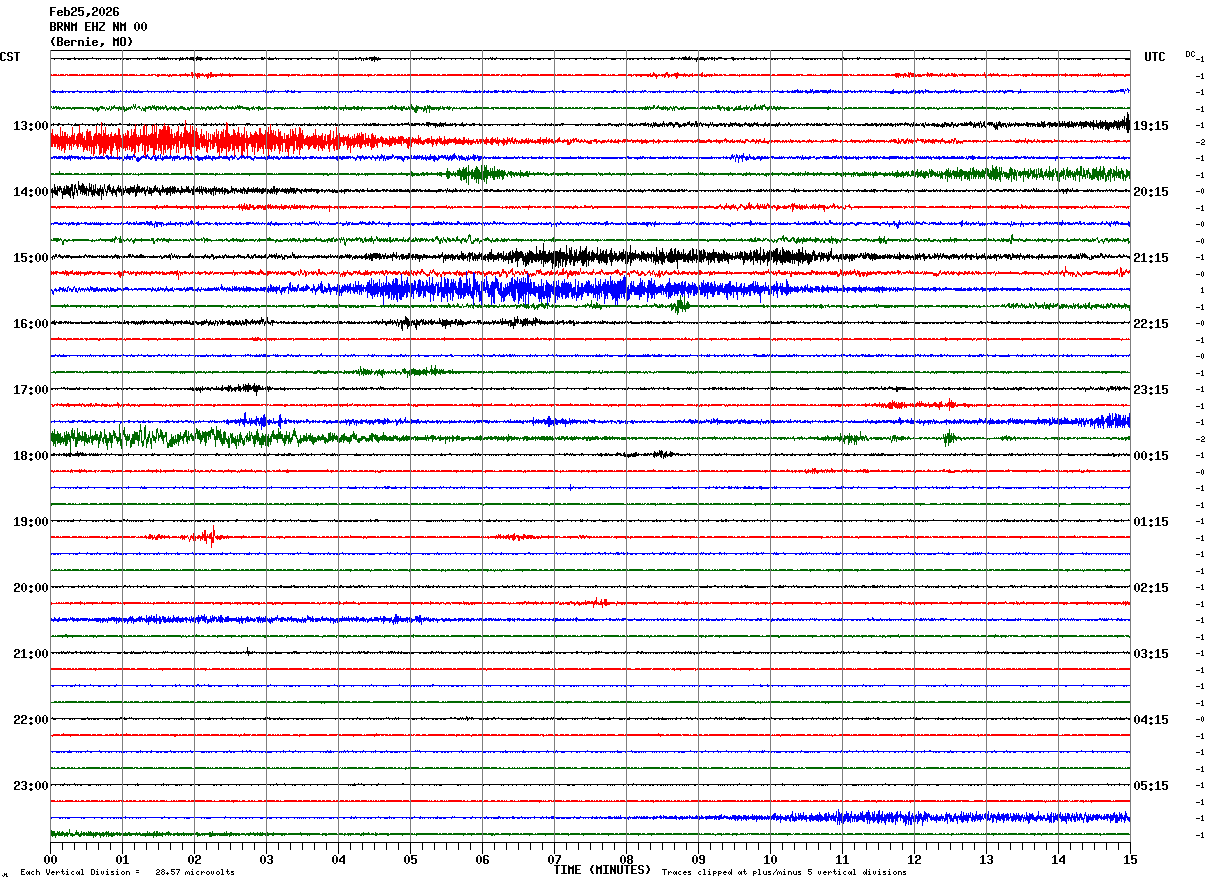Image resolution: width=1210 pixels, height=886 pixels.
Task: Click the 03:15 UTC time label
Action: tap(1150, 654)
